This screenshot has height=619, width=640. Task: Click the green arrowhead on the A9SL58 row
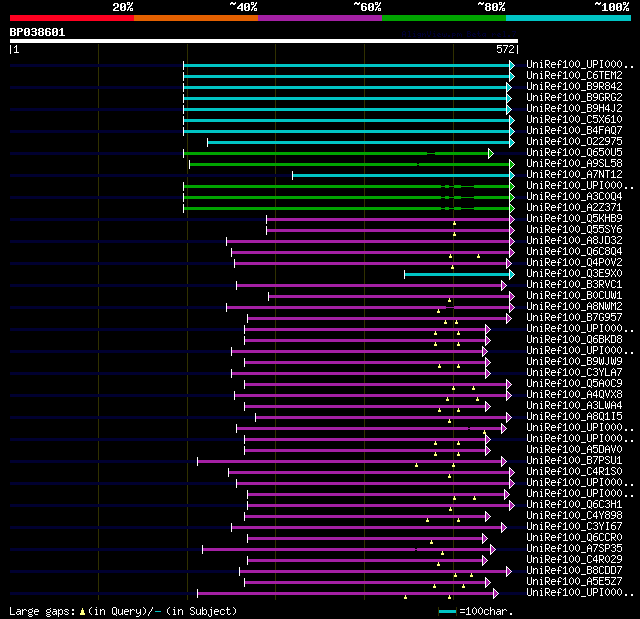click(x=512, y=164)
